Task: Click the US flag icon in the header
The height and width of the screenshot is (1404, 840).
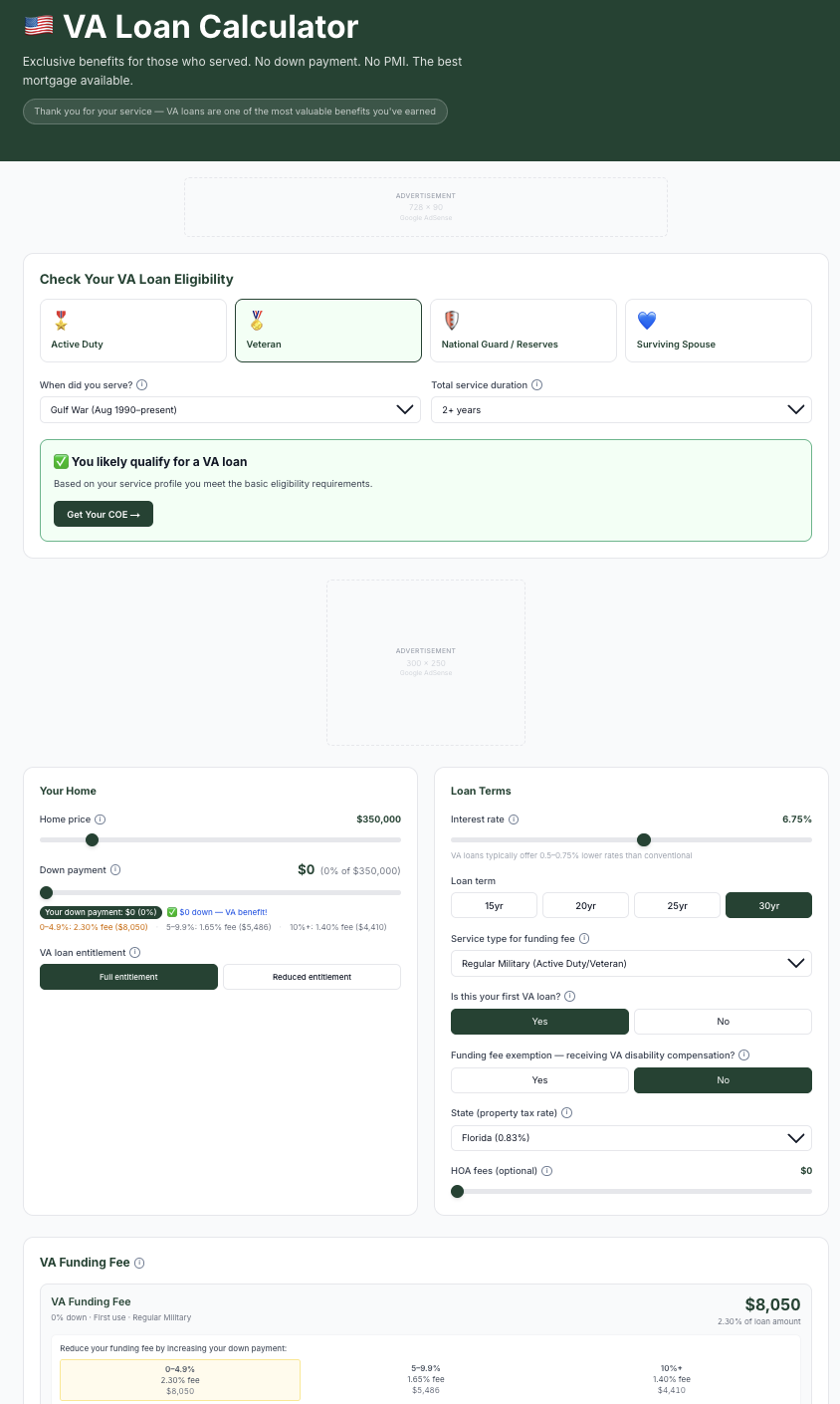Action: coord(39,26)
